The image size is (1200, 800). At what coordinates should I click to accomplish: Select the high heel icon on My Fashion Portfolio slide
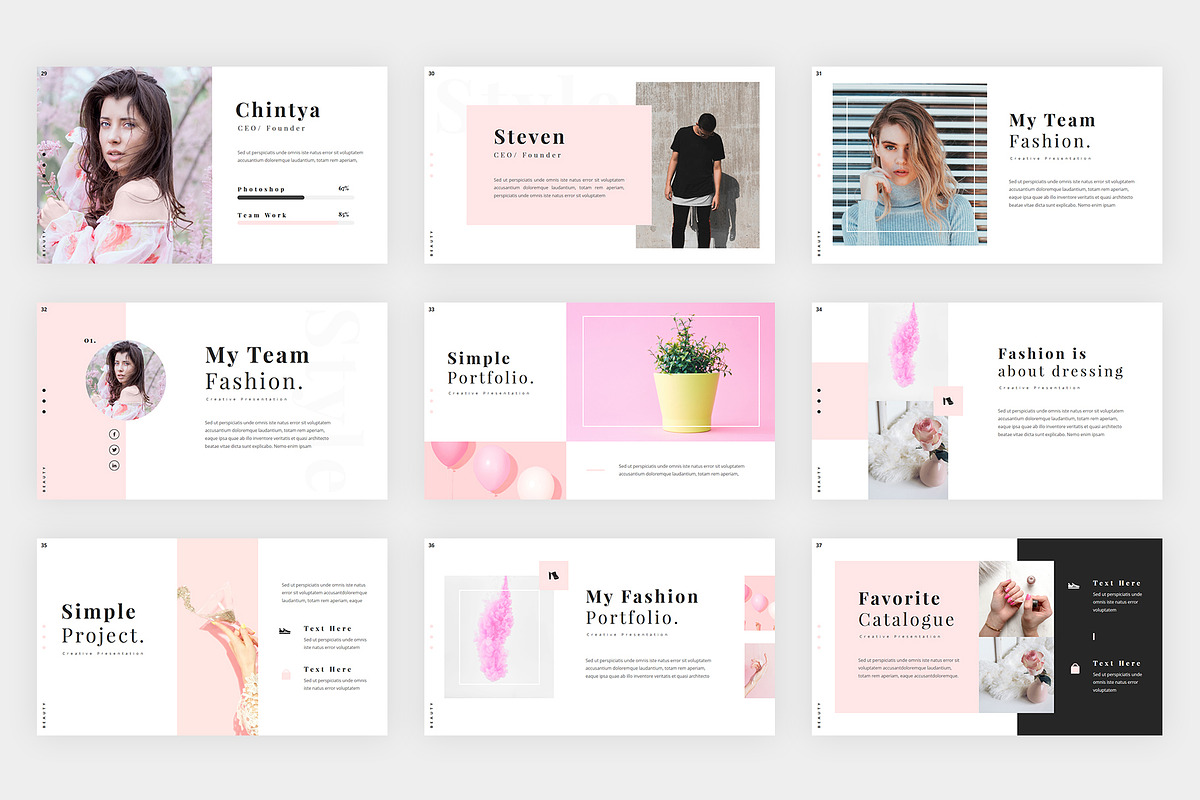(x=553, y=575)
